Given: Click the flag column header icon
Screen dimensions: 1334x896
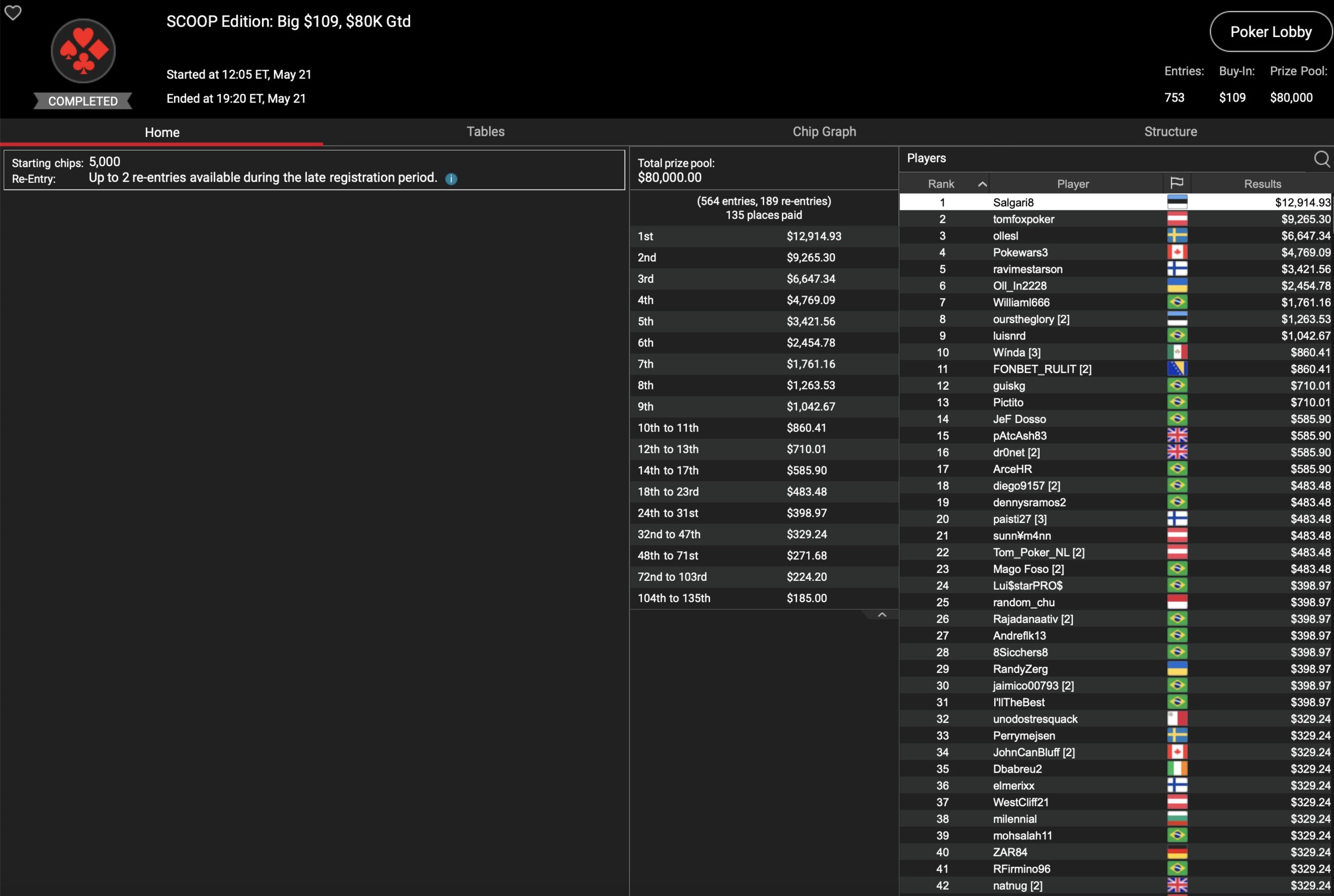Looking at the screenshot, I should coord(1177,183).
